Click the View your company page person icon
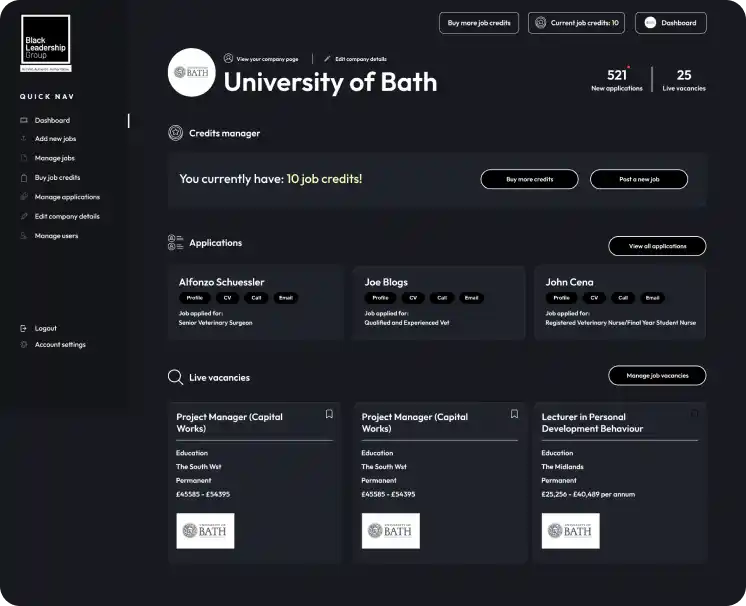The width and height of the screenshot is (746, 606). tap(228, 59)
